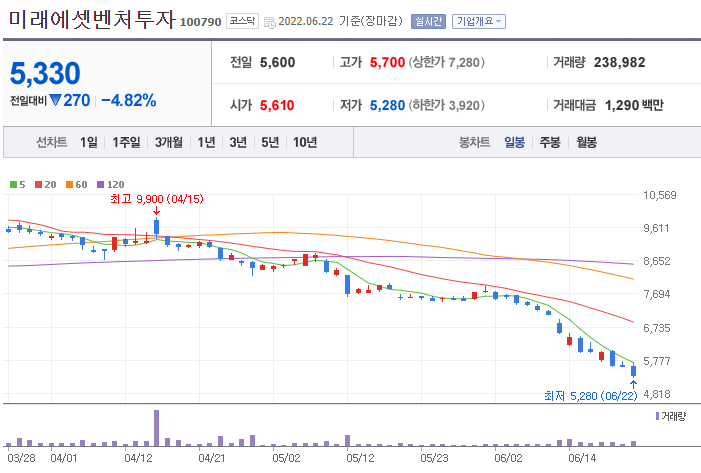Viewport: 701px width, 473px height.
Task: Click the 하한가 3,920 lower limit text
Action: pos(446,105)
